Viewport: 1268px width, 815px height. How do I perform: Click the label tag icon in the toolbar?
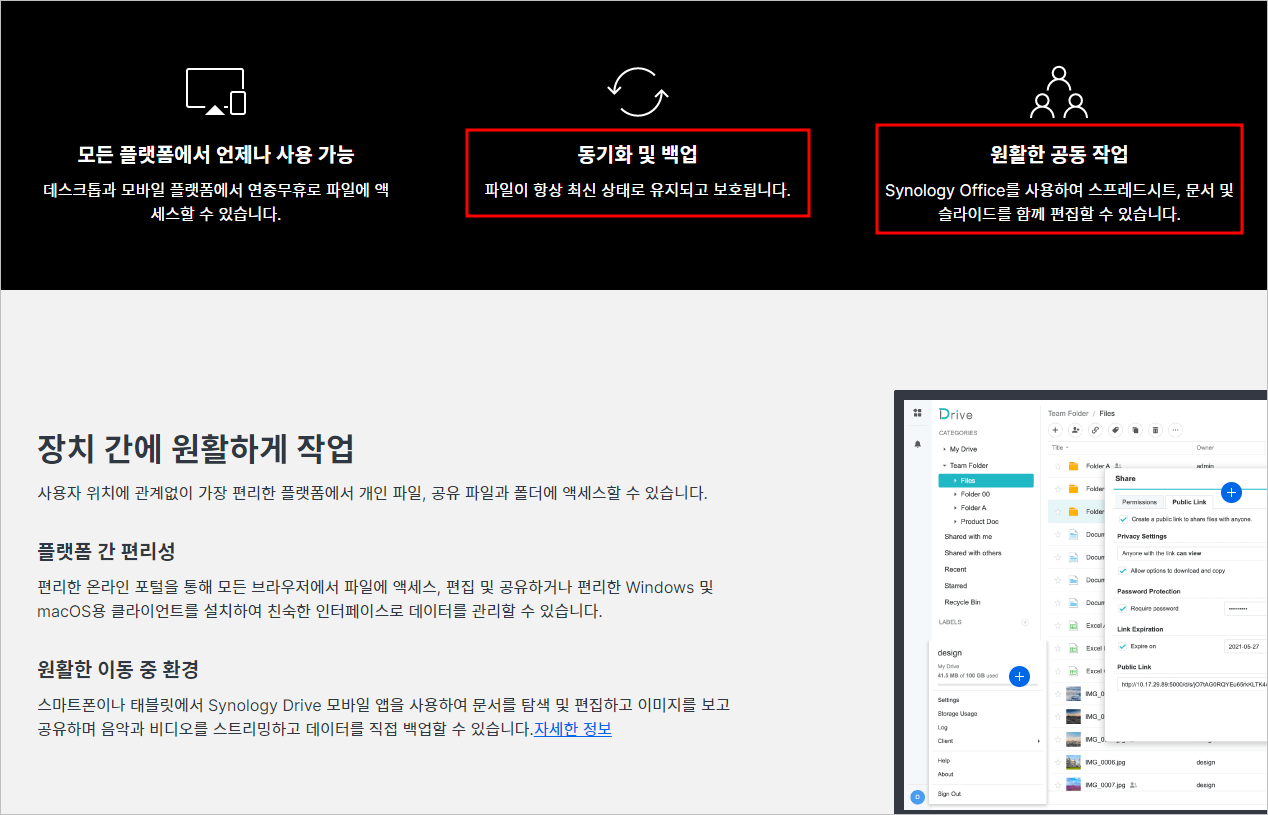click(x=1116, y=430)
